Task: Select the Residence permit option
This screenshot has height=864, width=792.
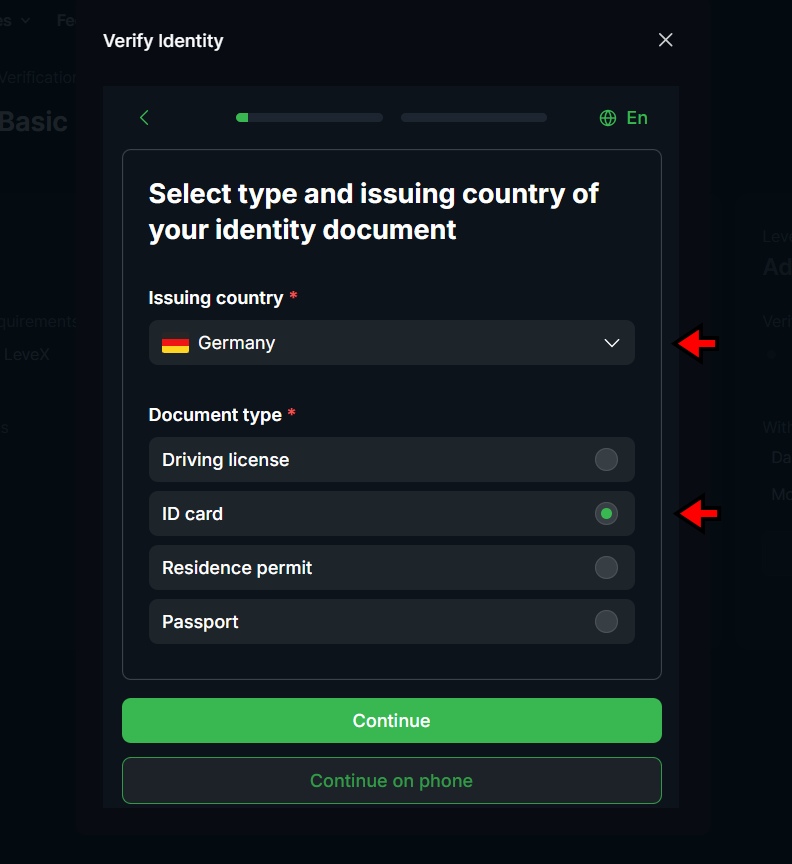Action: click(605, 567)
